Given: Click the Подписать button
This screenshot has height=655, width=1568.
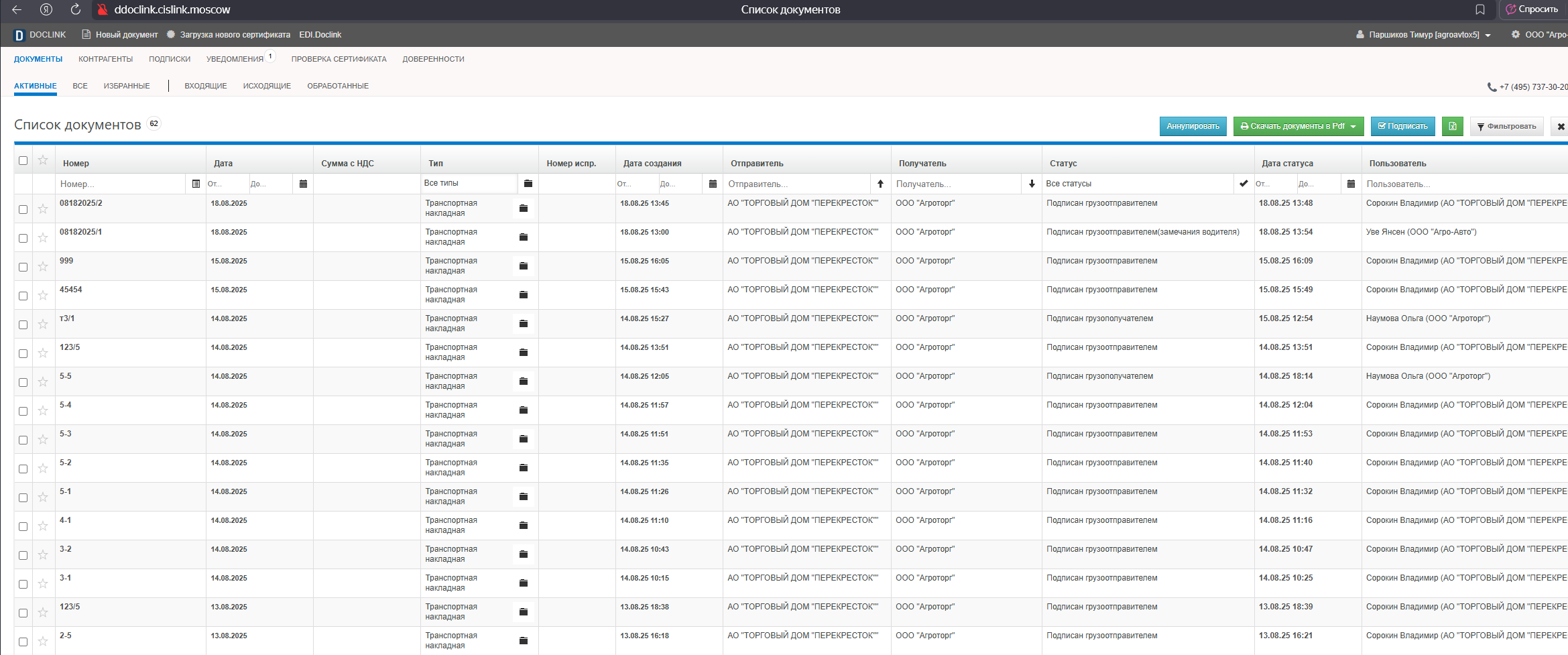Looking at the screenshot, I should [x=1402, y=126].
